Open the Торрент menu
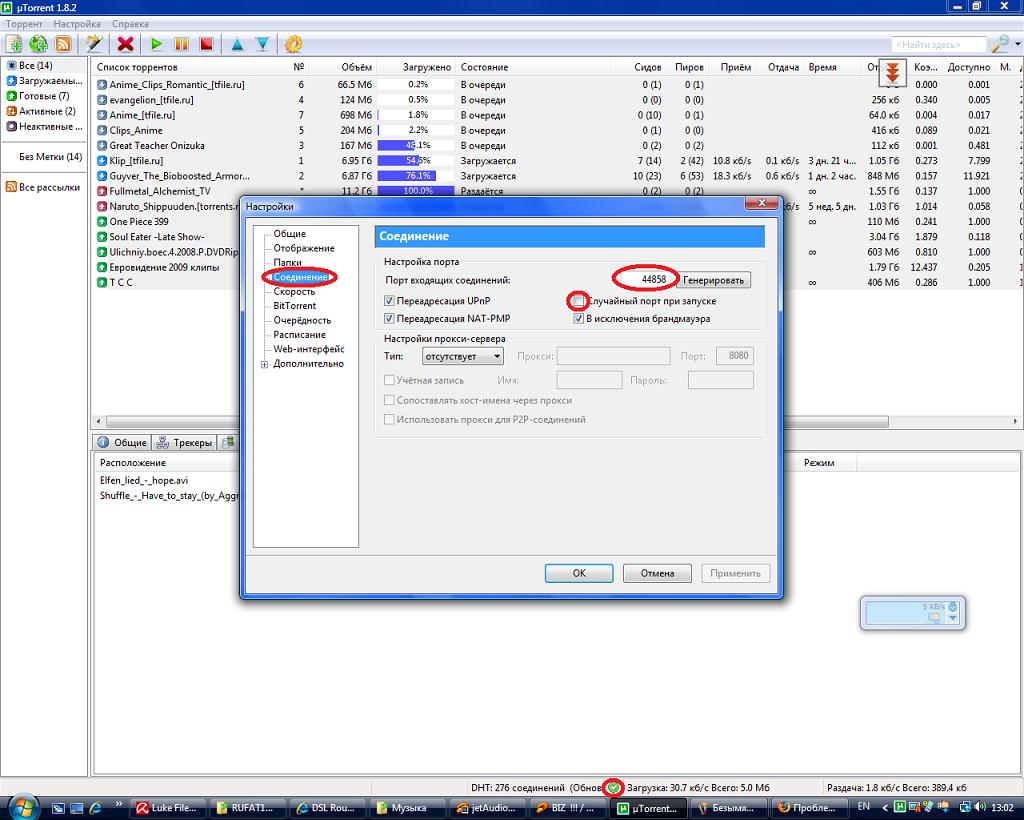1024x820 pixels. point(24,24)
